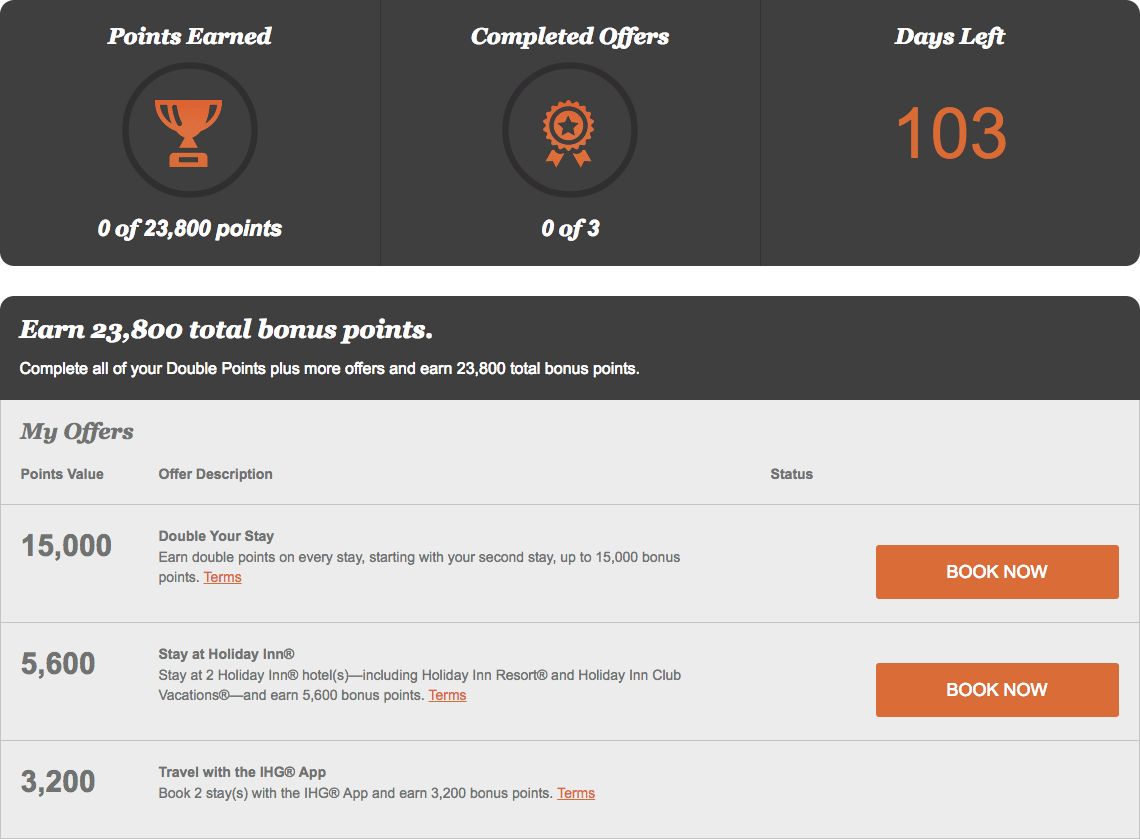Click the Points Earned heading

pyautogui.click(x=189, y=36)
